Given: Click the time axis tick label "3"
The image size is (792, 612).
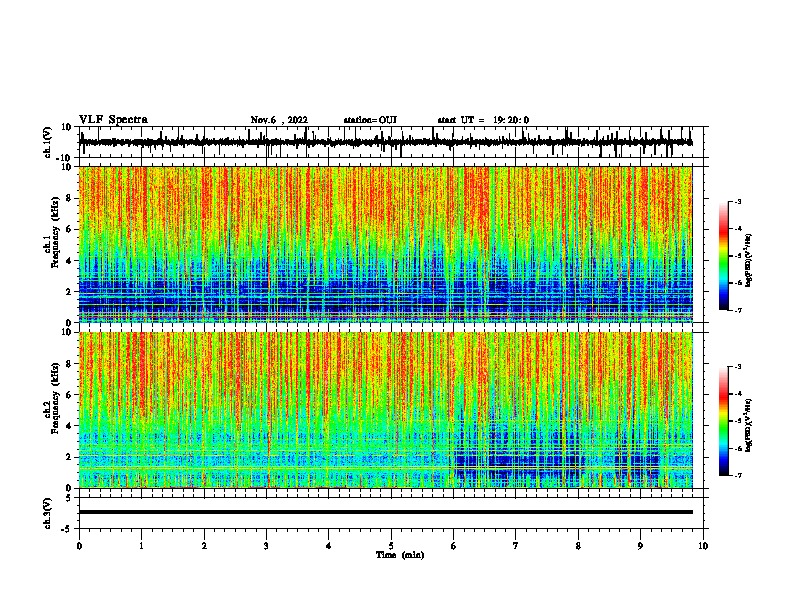Looking at the screenshot, I should 266,546.
